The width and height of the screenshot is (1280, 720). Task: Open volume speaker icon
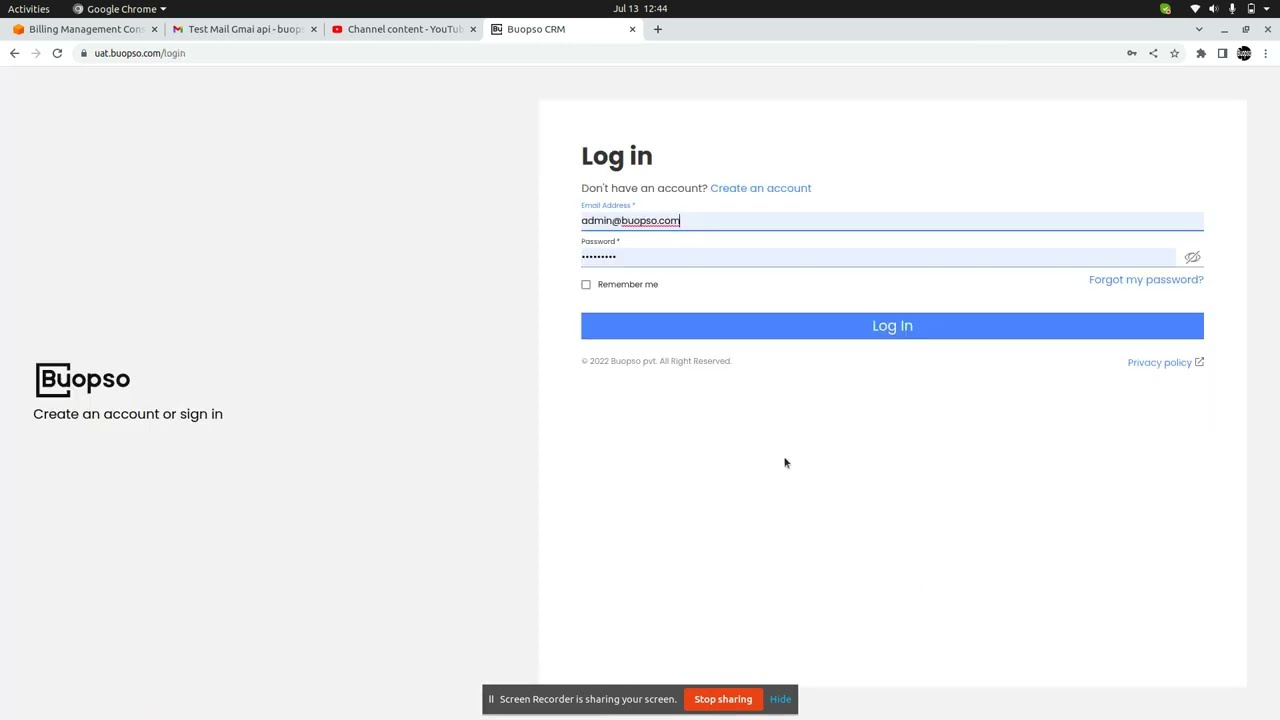[1214, 9]
